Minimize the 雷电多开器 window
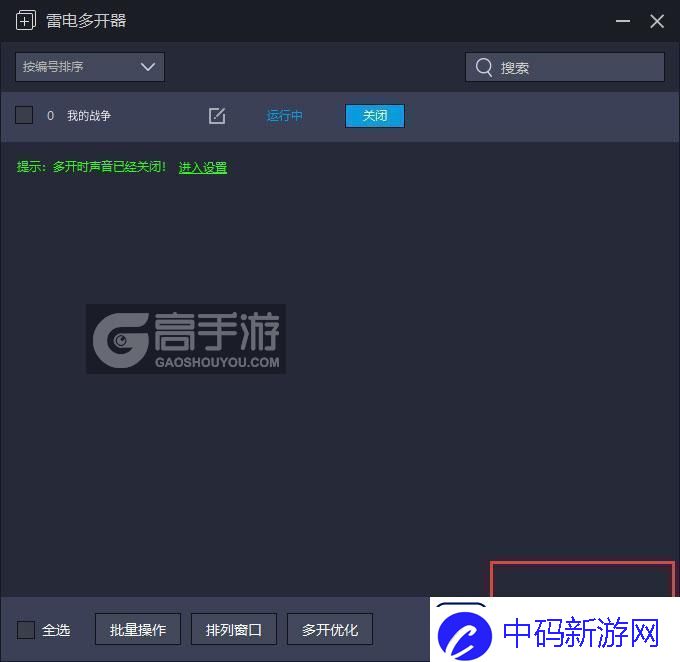Viewport: 680px width, 662px height. (x=623, y=21)
